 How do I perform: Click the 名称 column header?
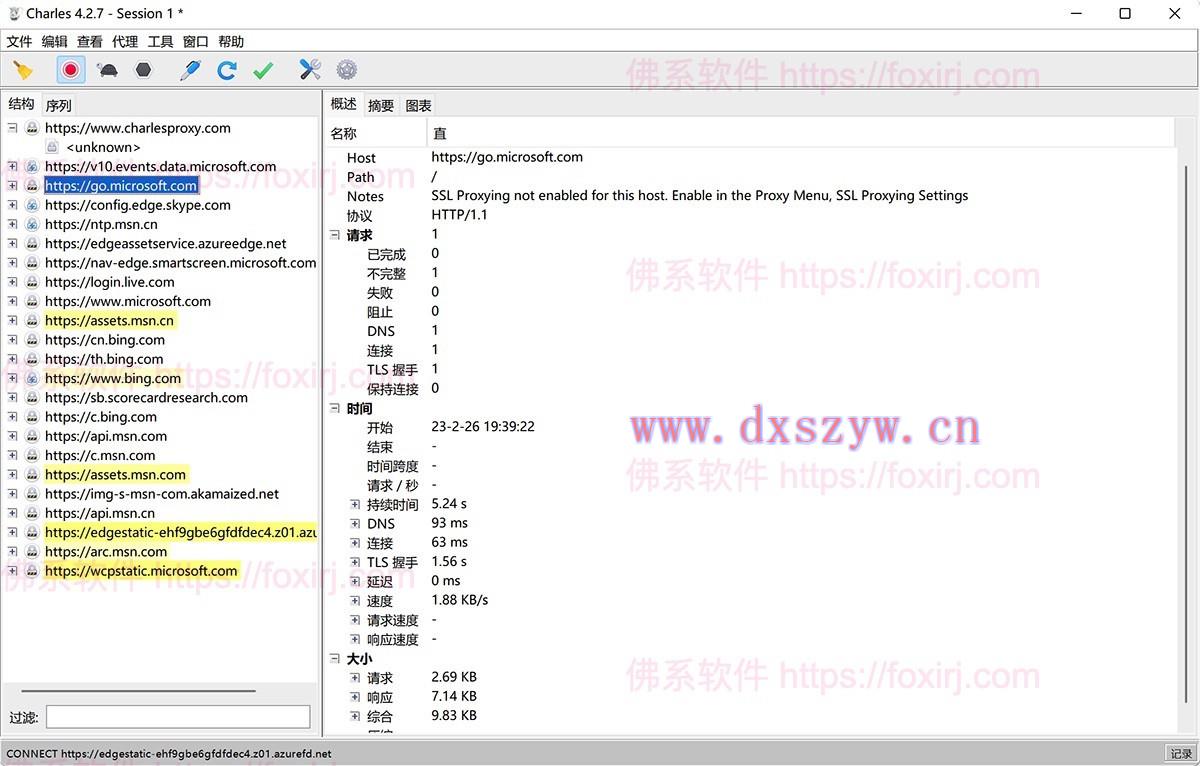click(x=376, y=133)
